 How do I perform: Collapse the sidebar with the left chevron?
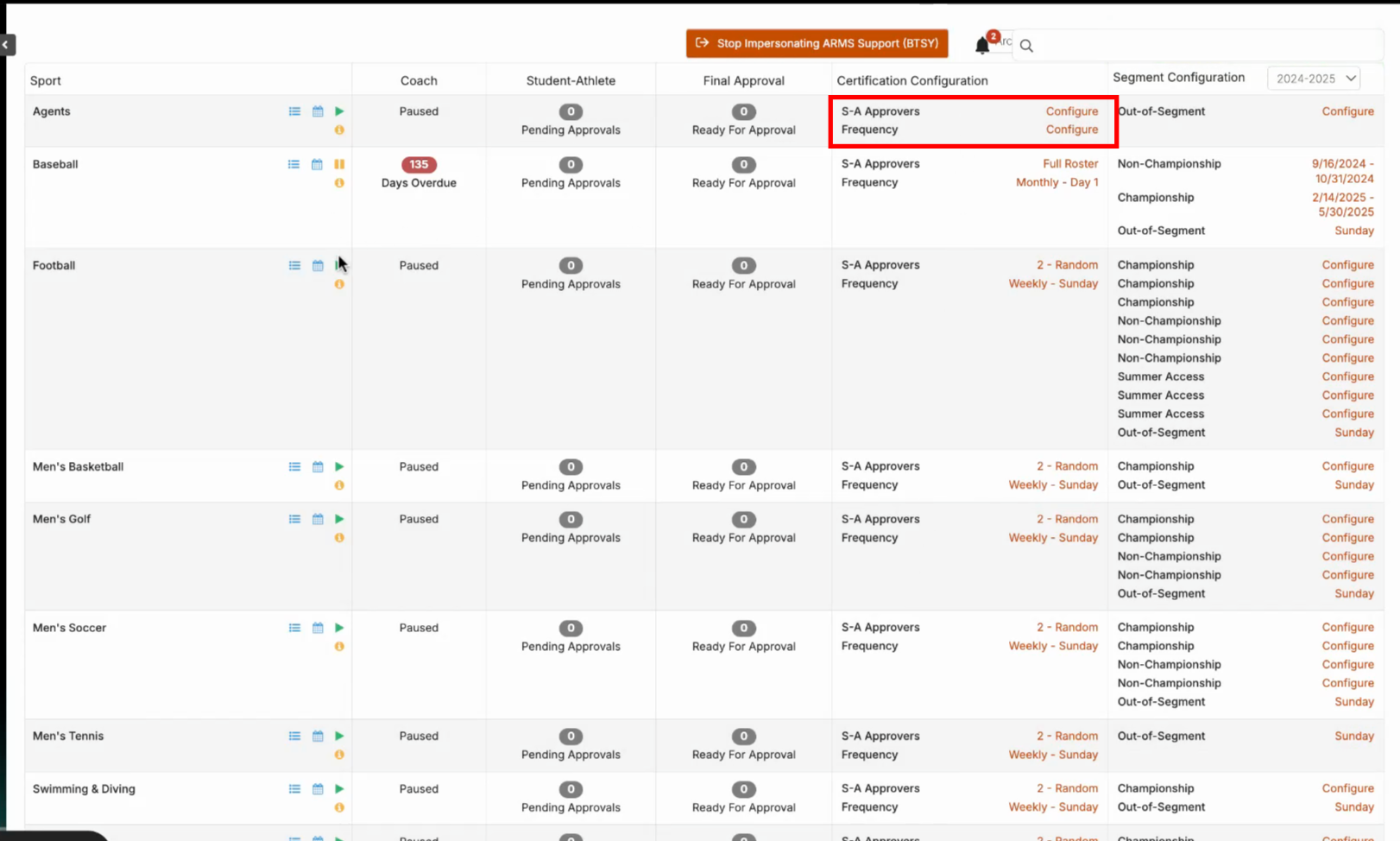[x=7, y=45]
